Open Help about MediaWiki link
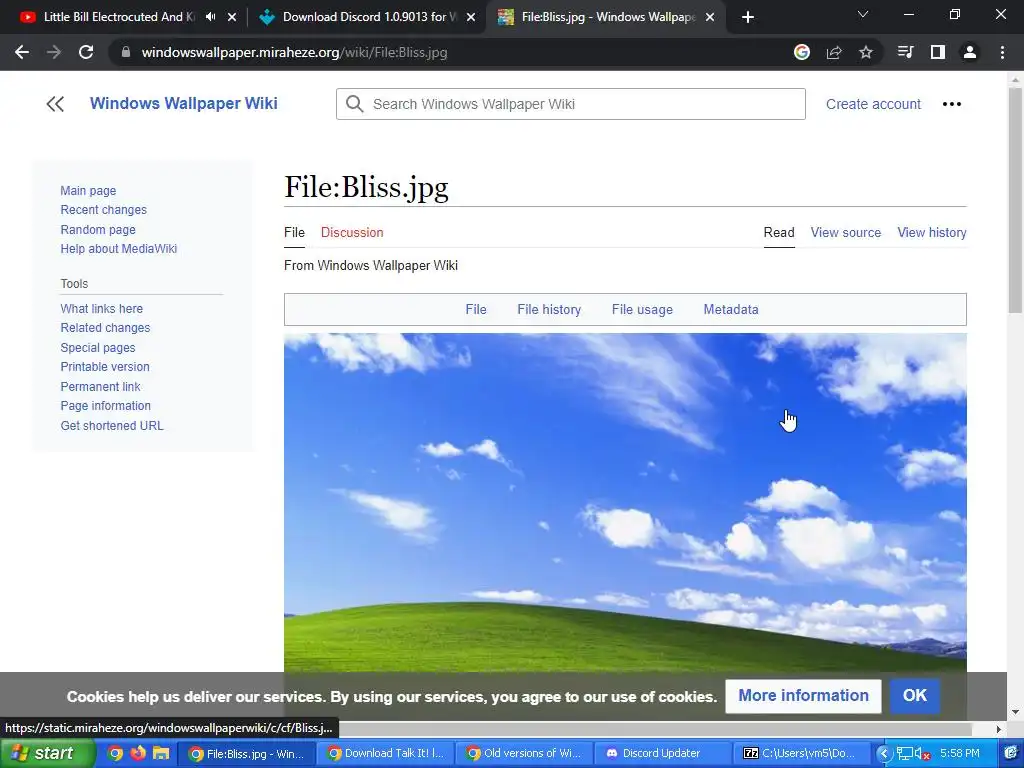Viewport: 1024px width, 768px height. coord(118,249)
